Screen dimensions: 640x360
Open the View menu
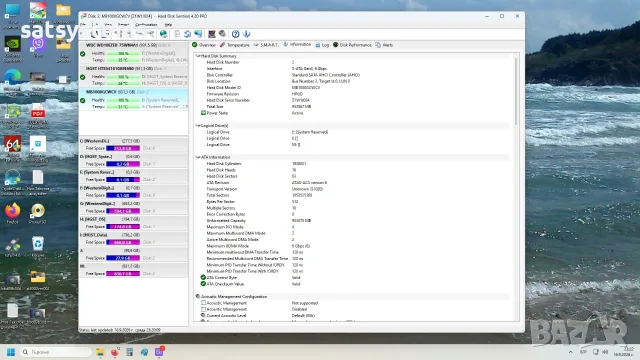pos(108,25)
